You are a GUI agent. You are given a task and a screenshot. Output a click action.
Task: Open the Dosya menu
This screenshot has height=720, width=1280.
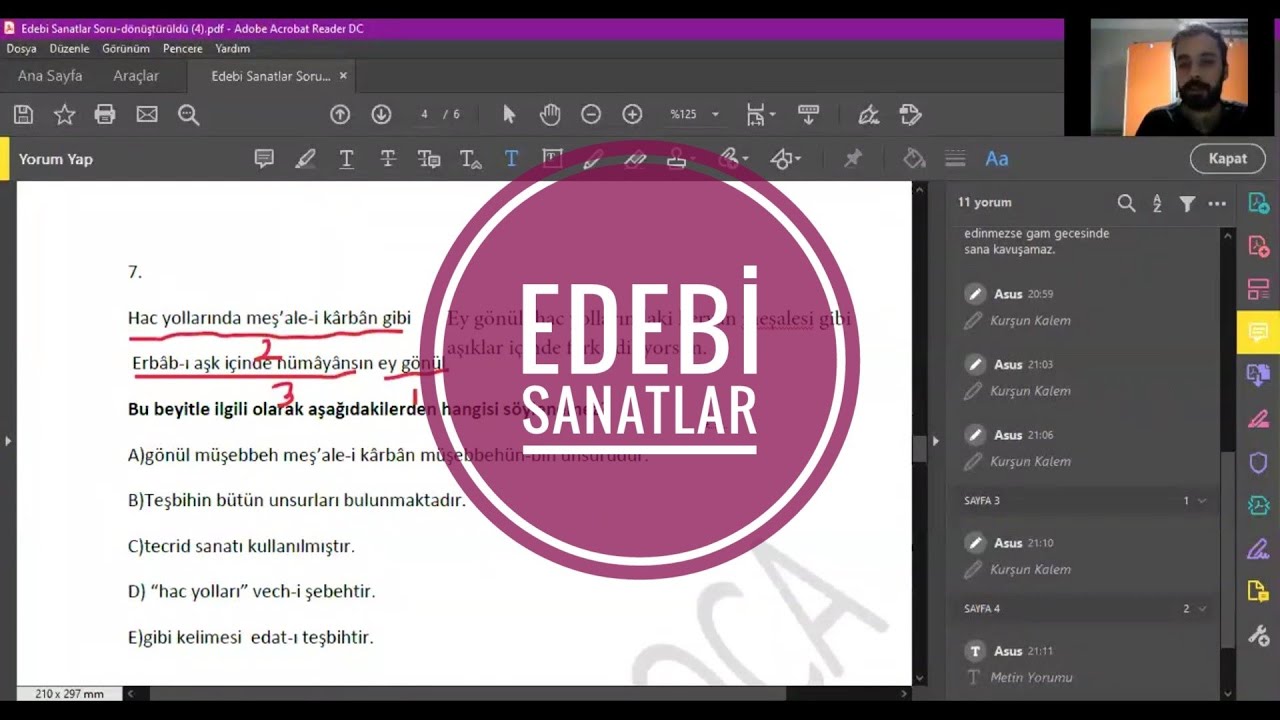pyautogui.click(x=21, y=48)
